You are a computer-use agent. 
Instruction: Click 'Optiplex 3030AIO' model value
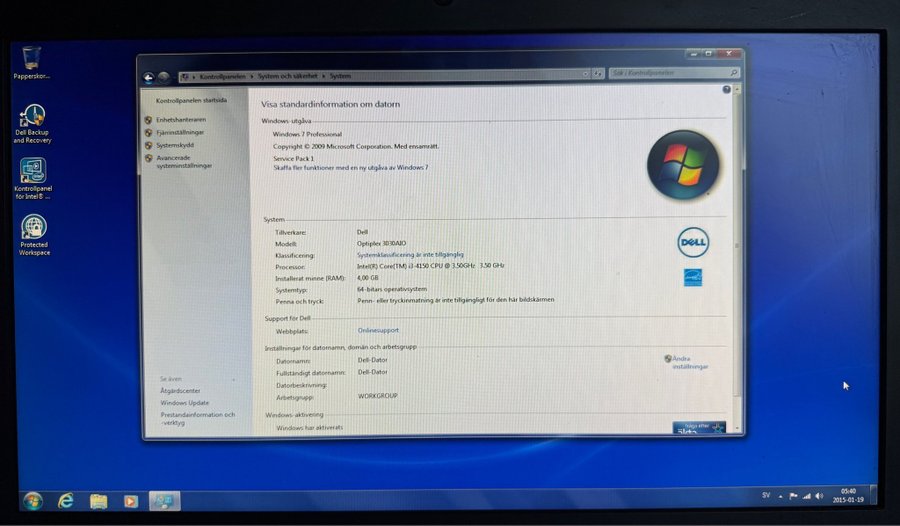(x=381, y=243)
